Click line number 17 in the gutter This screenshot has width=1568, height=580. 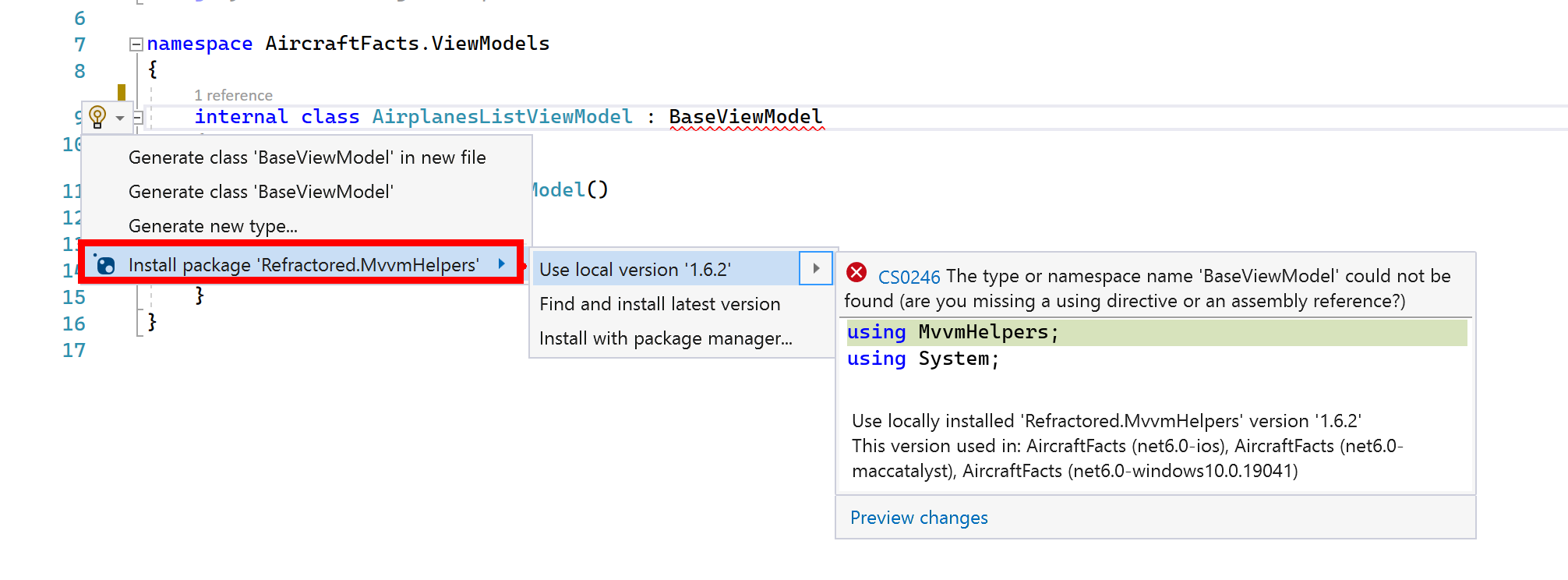(x=74, y=350)
